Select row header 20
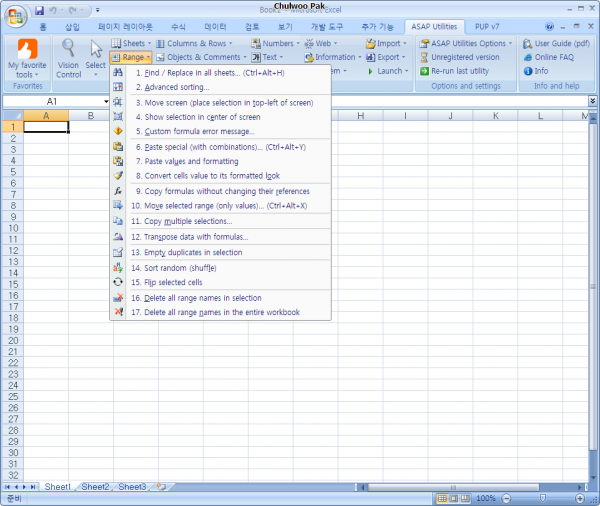 13,340
